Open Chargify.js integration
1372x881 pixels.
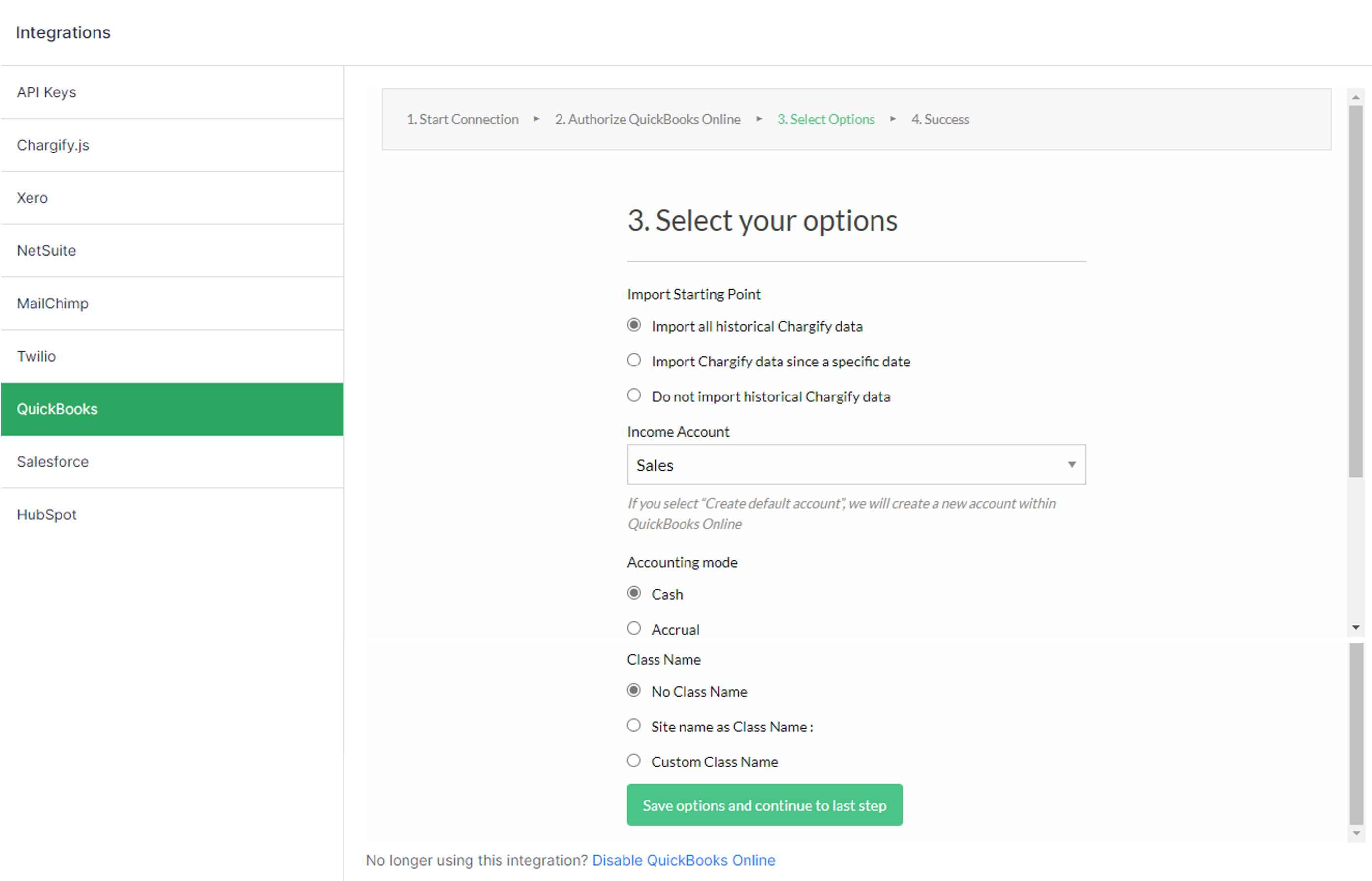pyautogui.click(x=172, y=145)
